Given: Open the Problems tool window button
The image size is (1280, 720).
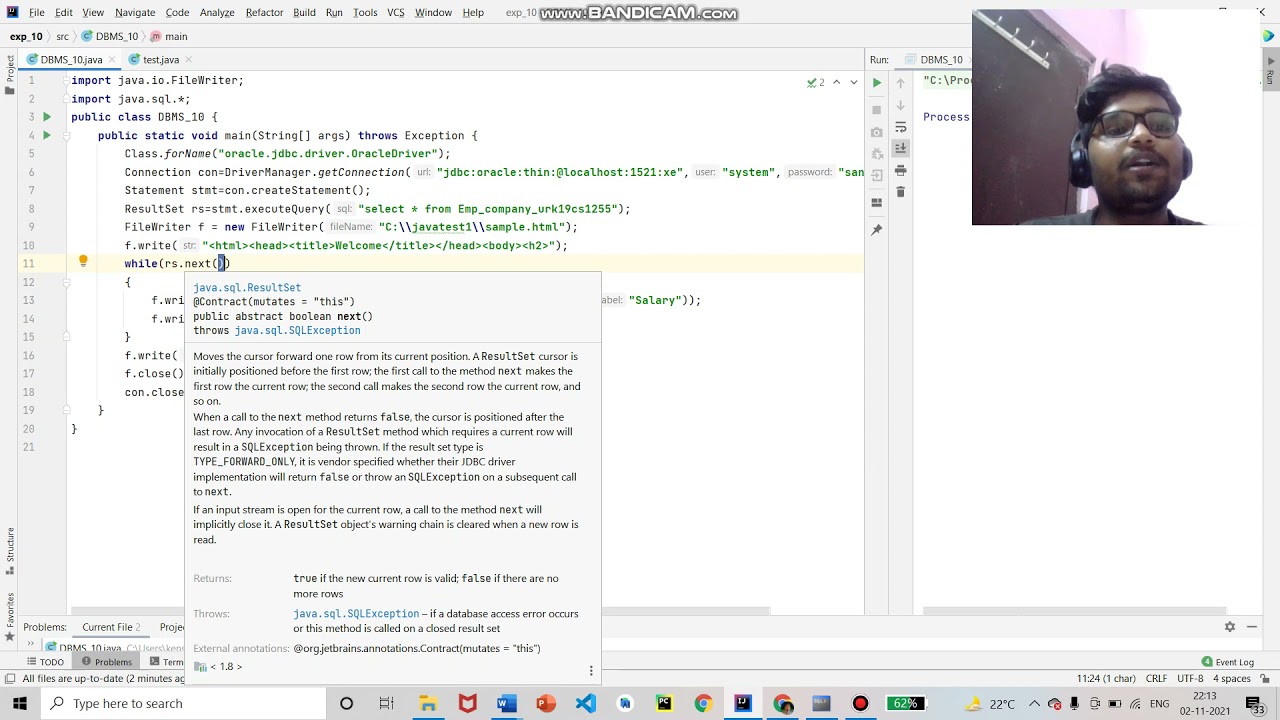Looking at the screenshot, I should 107,662.
